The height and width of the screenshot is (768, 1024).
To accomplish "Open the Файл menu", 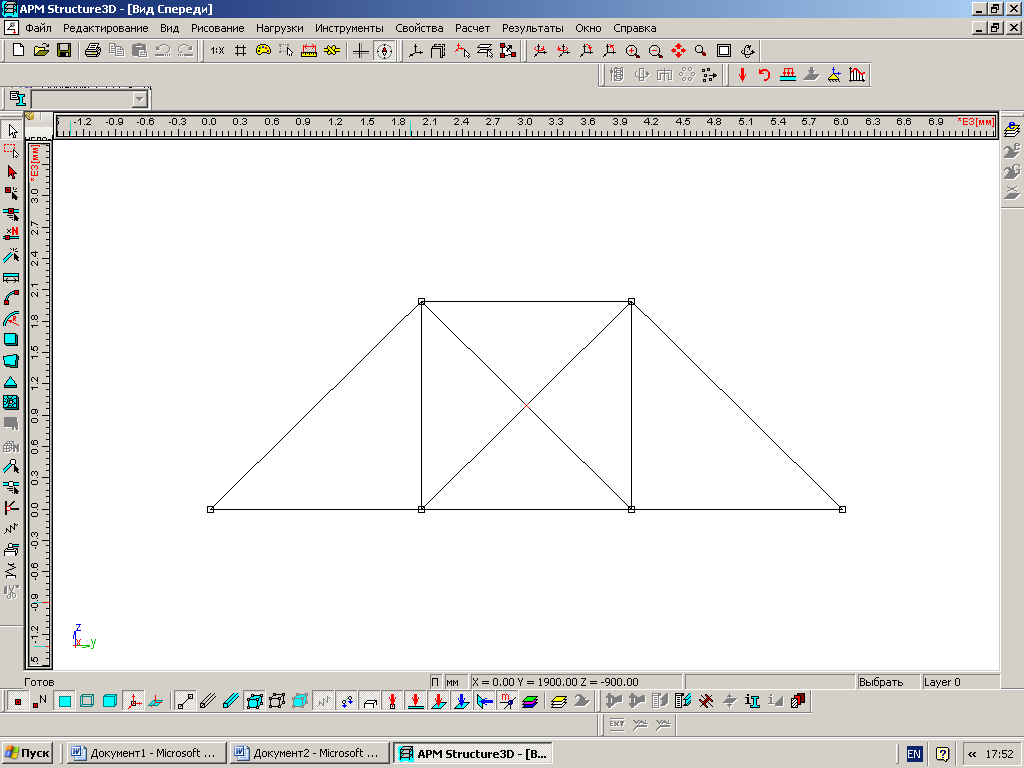I will tap(39, 28).
